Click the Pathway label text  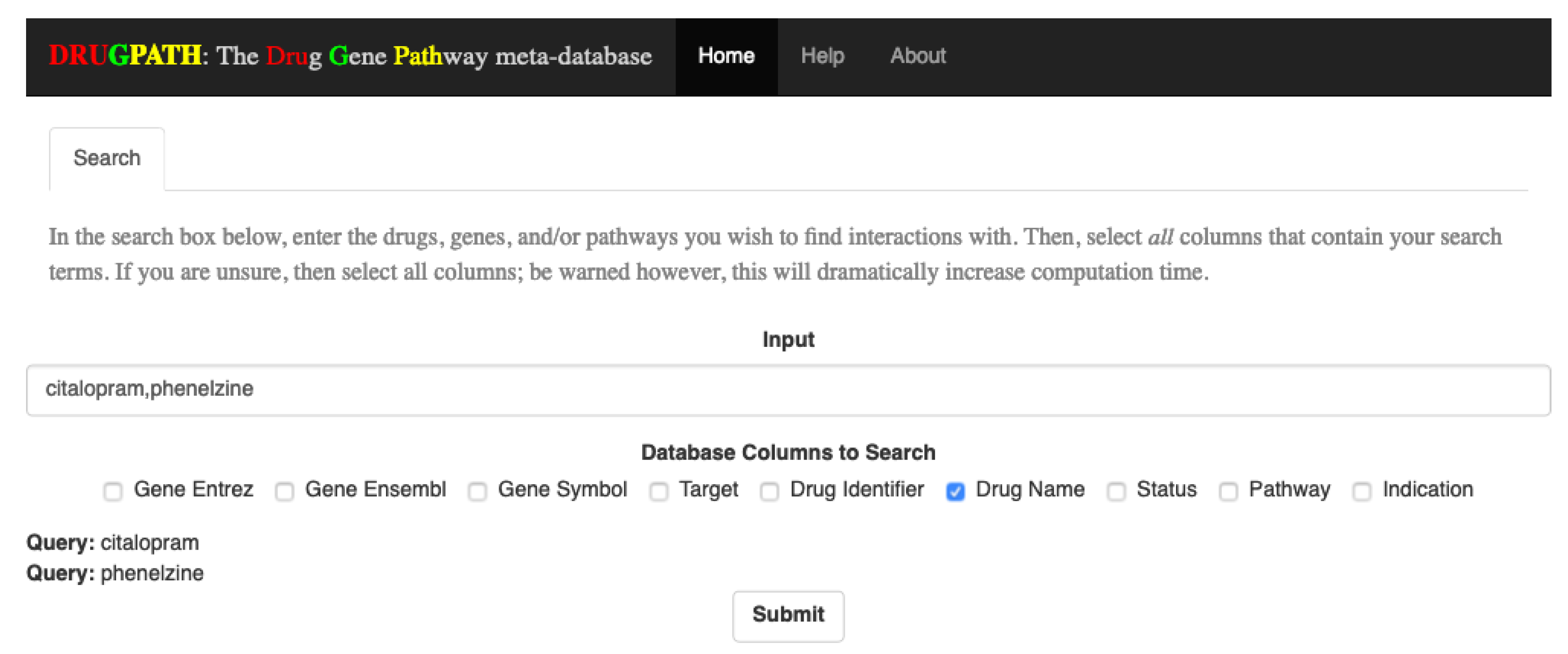(x=1289, y=490)
